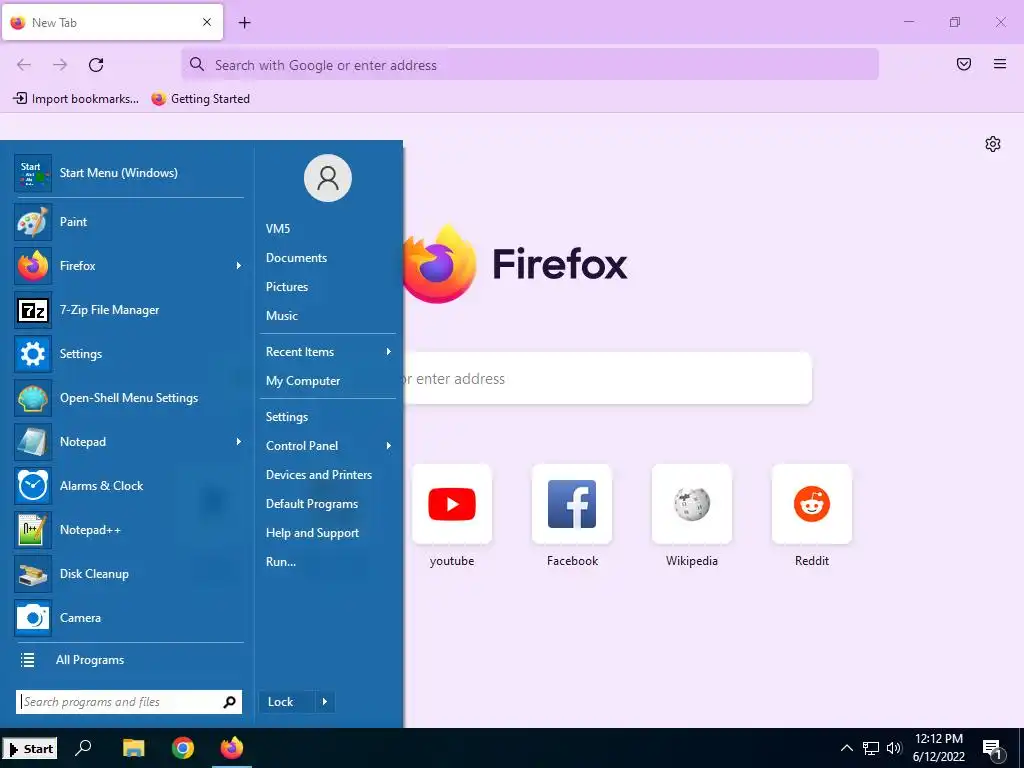Expand the Recent Items submenu
This screenshot has width=1024, height=768.
[389, 352]
